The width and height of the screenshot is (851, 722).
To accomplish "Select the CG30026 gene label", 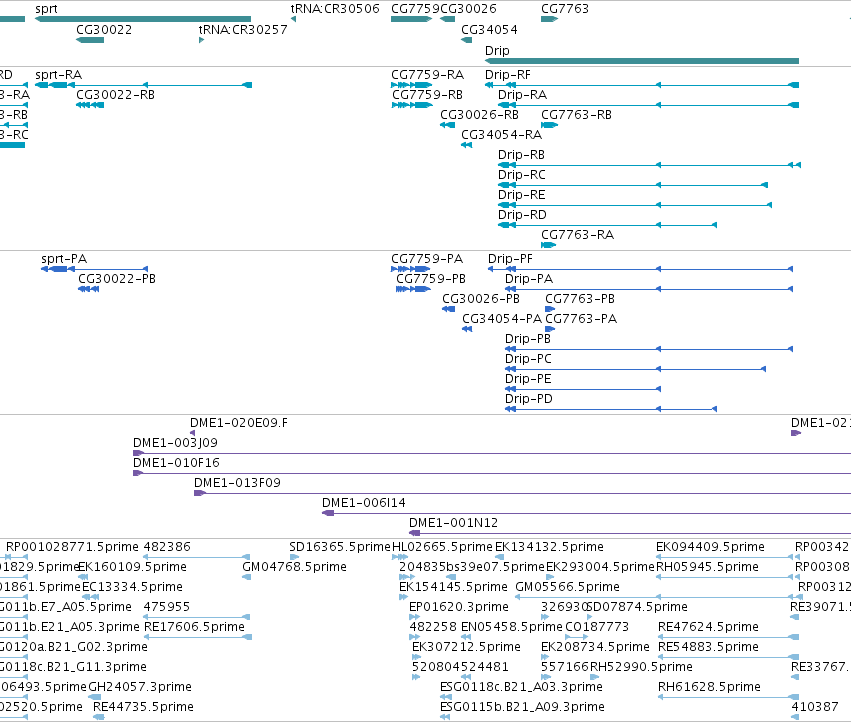I will coord(468,9).
